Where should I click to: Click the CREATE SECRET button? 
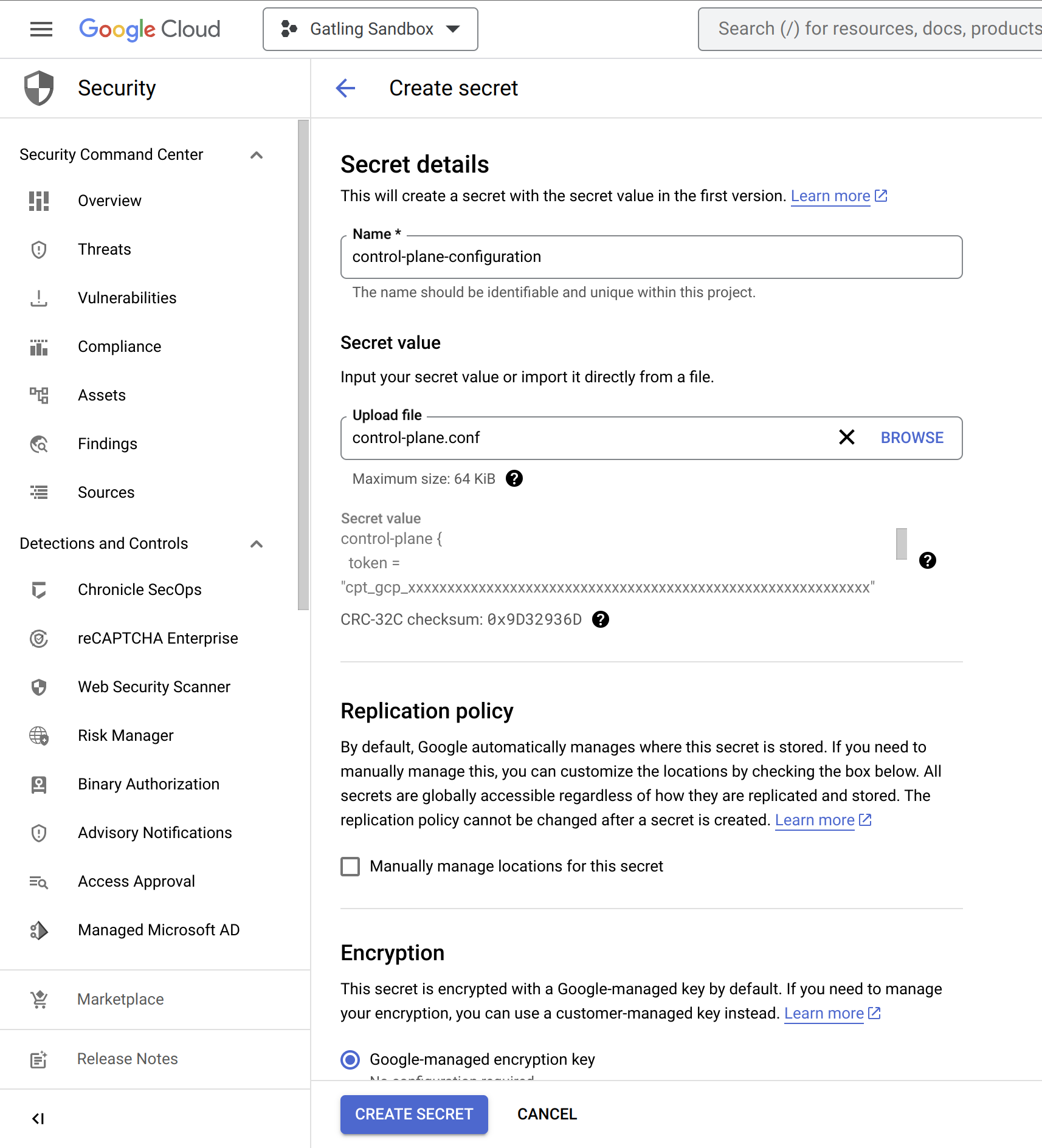point(414,1114)
